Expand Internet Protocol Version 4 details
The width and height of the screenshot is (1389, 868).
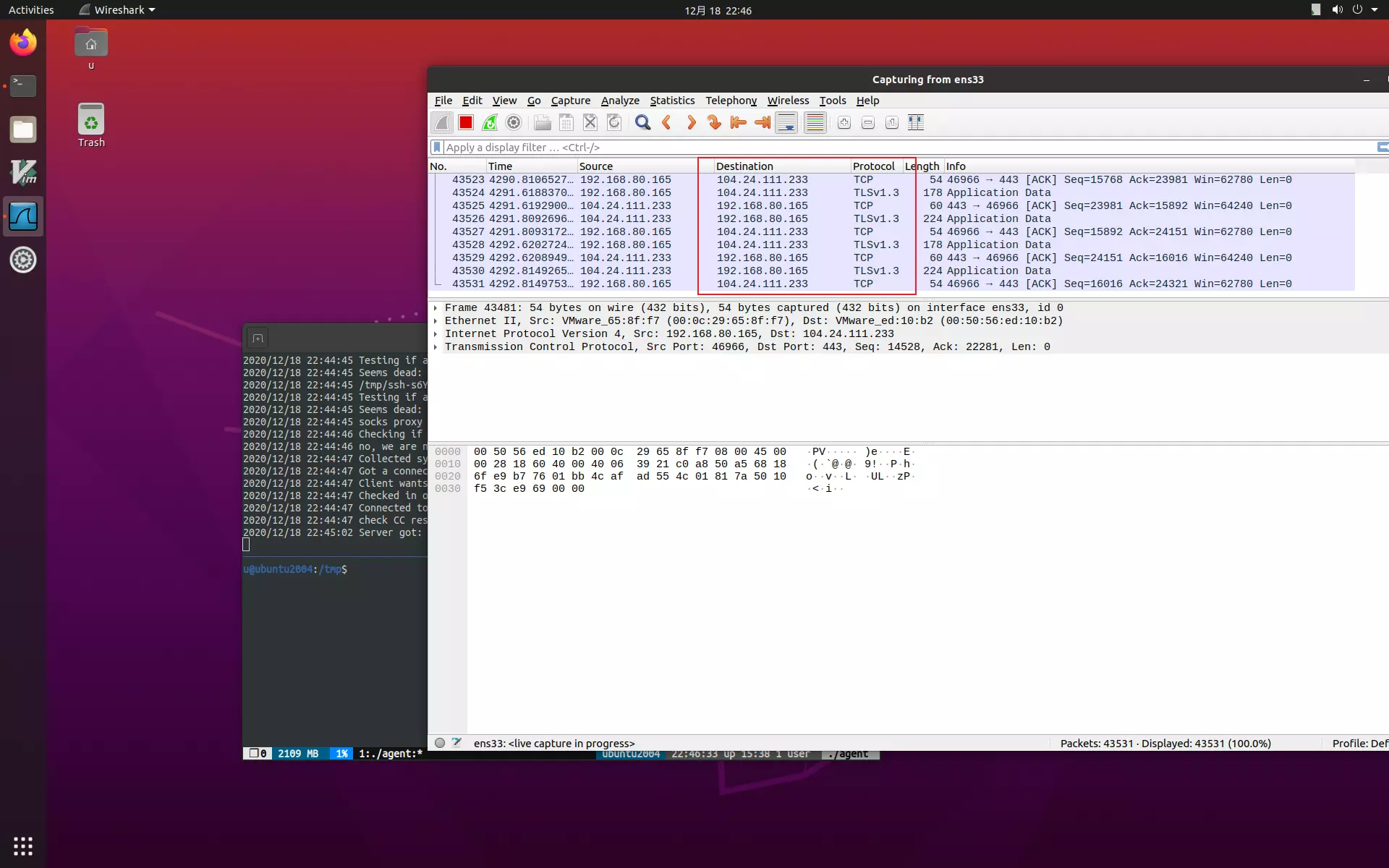[436, 334]
